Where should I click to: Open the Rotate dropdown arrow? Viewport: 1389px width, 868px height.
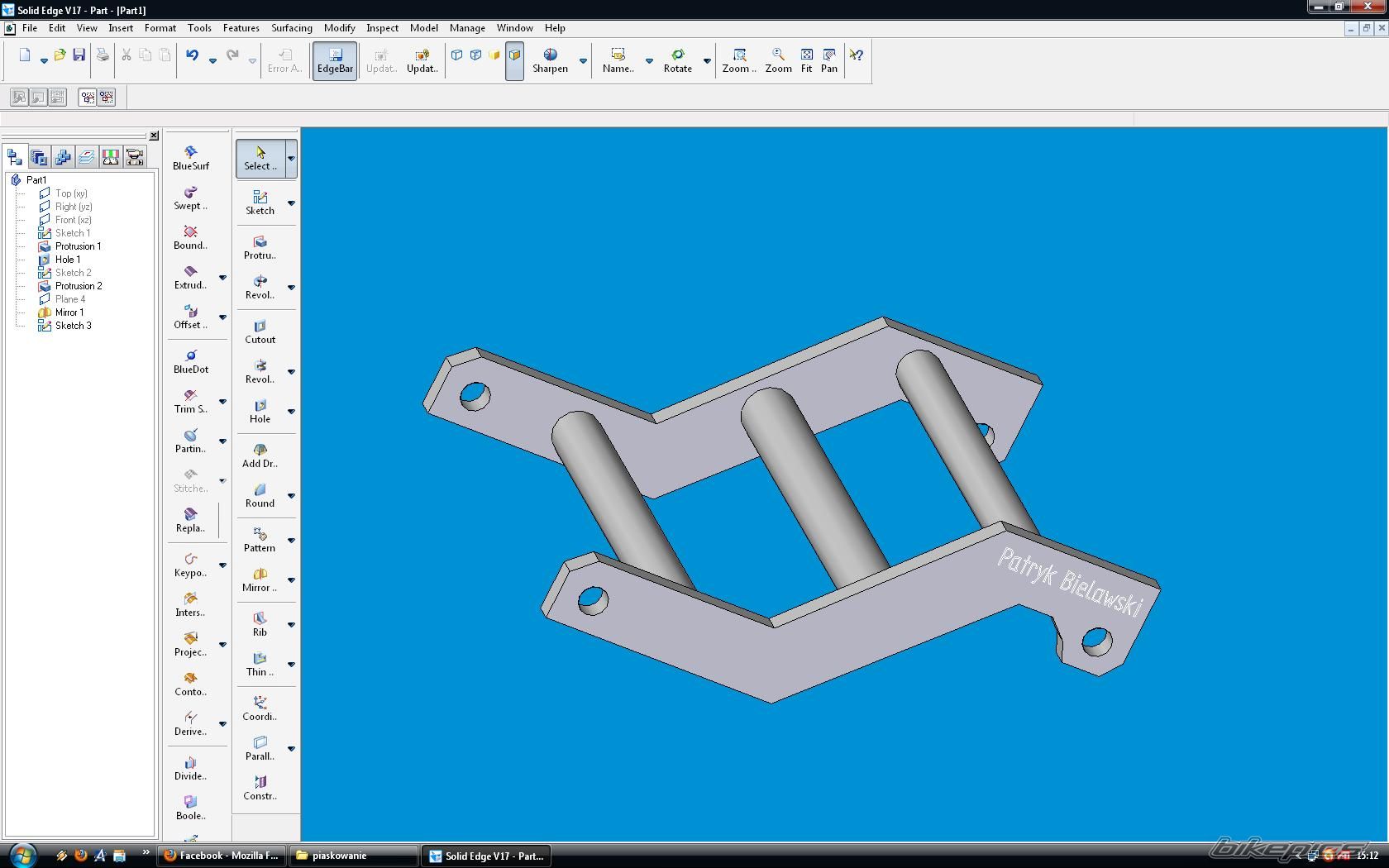pyautogui.click(x=707, y=60)
